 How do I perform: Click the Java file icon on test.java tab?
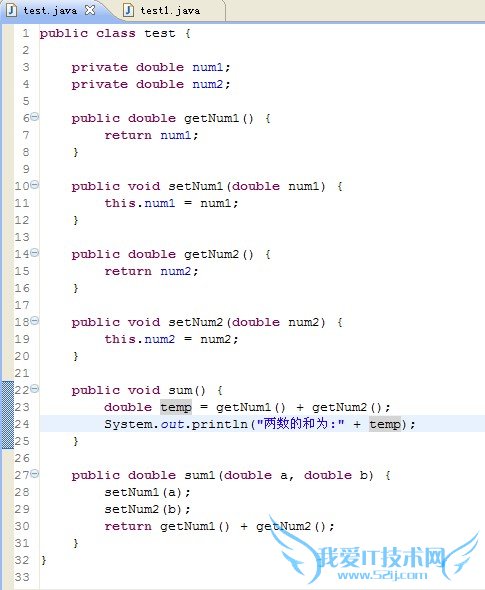(x=11, y=10)
